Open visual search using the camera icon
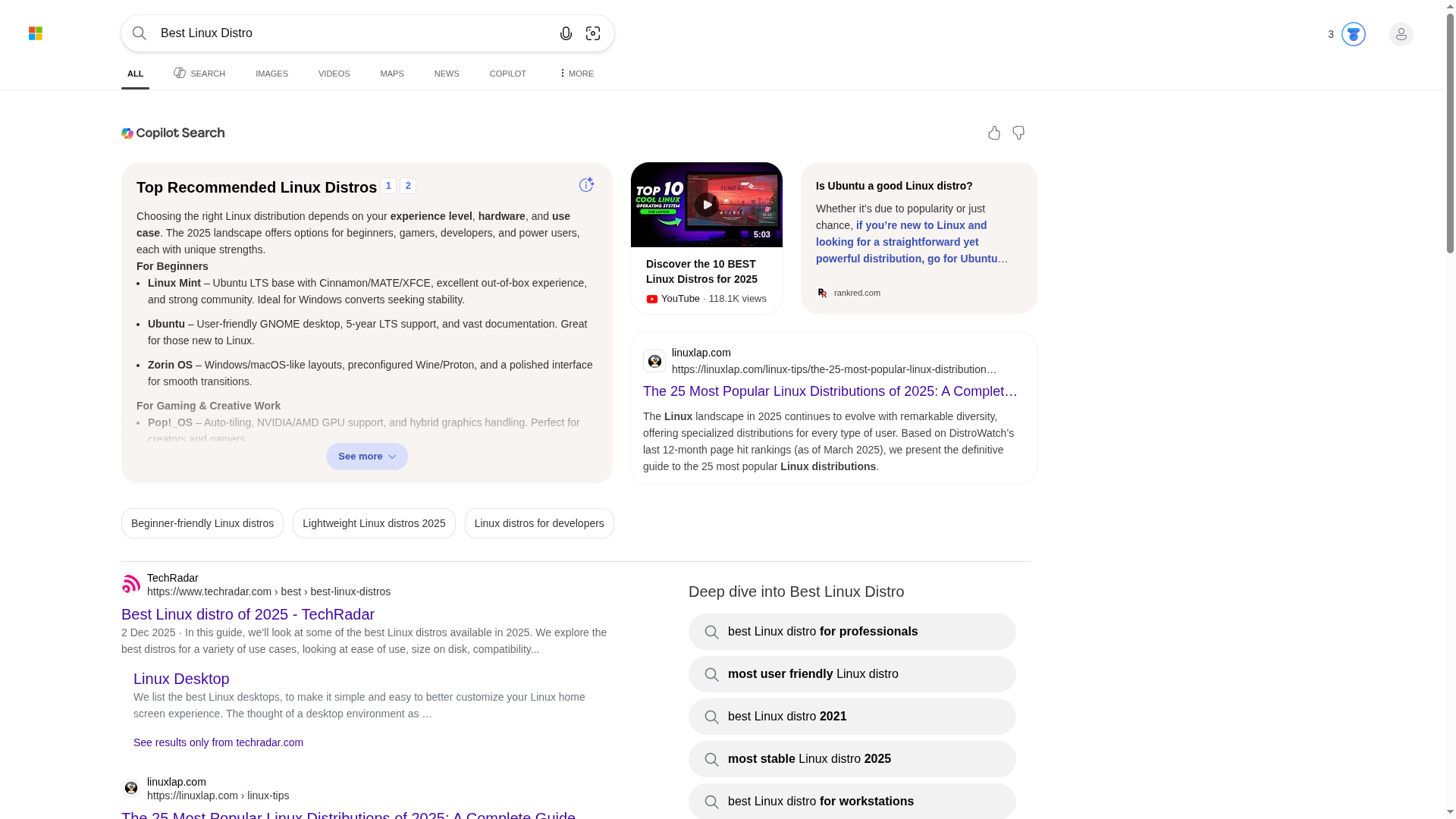 pos(594,33)
